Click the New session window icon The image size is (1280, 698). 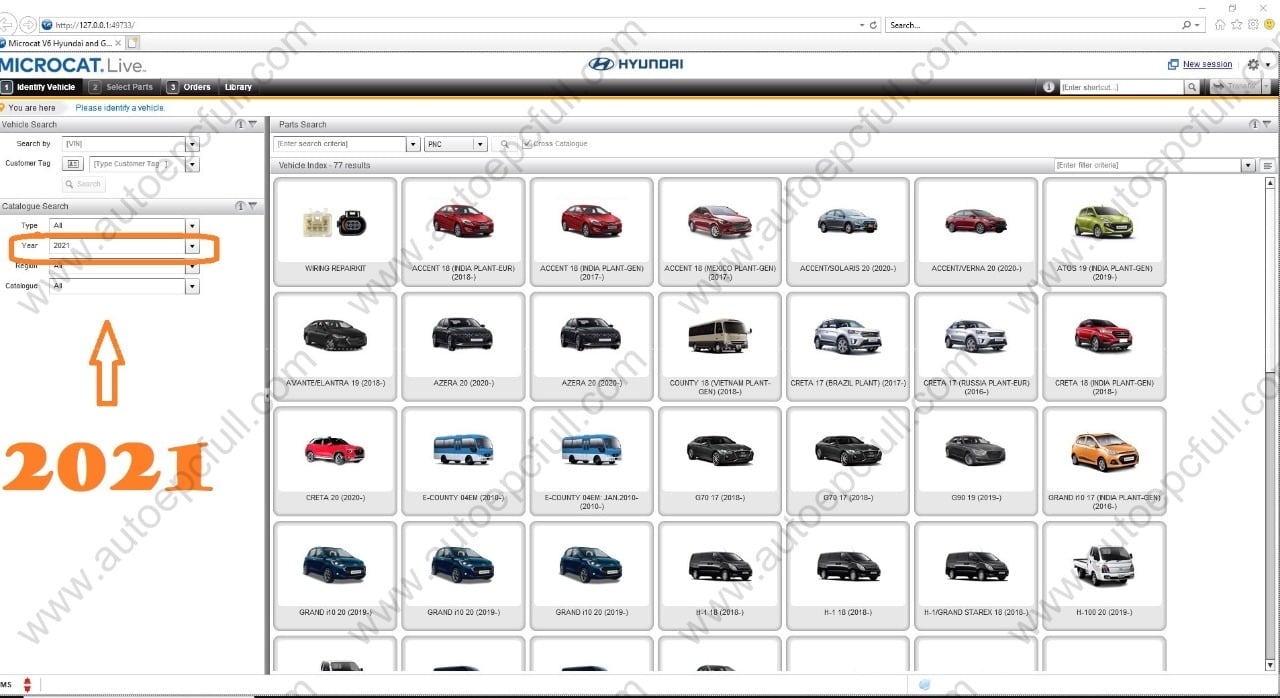click(1173, 64)
